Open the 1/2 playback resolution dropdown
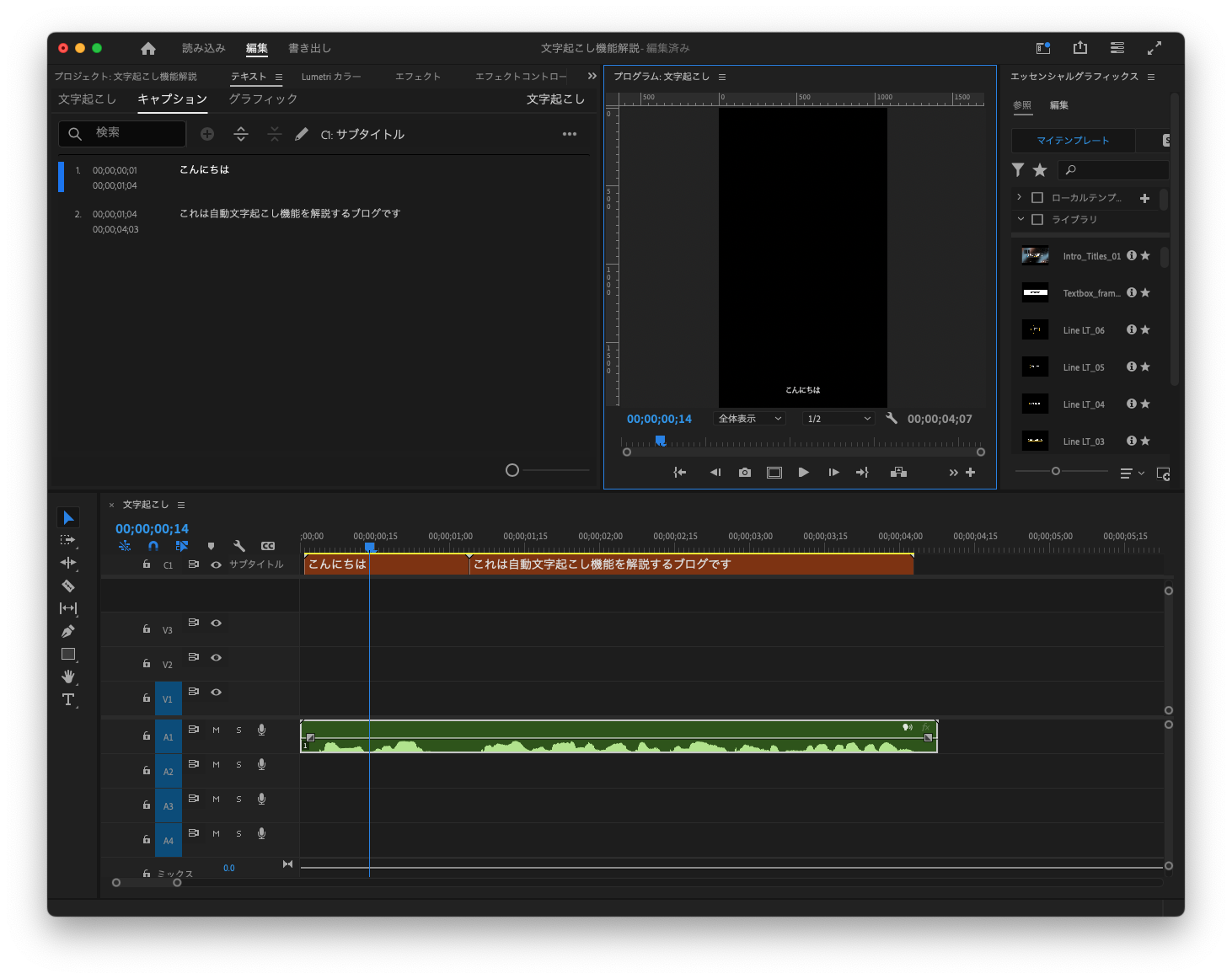Viewport: 1232px width, 979px height. 837,418
